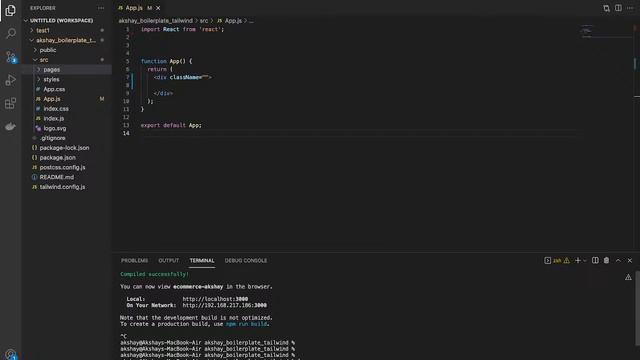This screenshot has height=360, width=640.
Task: Open the Search view in activity bar
Action: (11, 33)
